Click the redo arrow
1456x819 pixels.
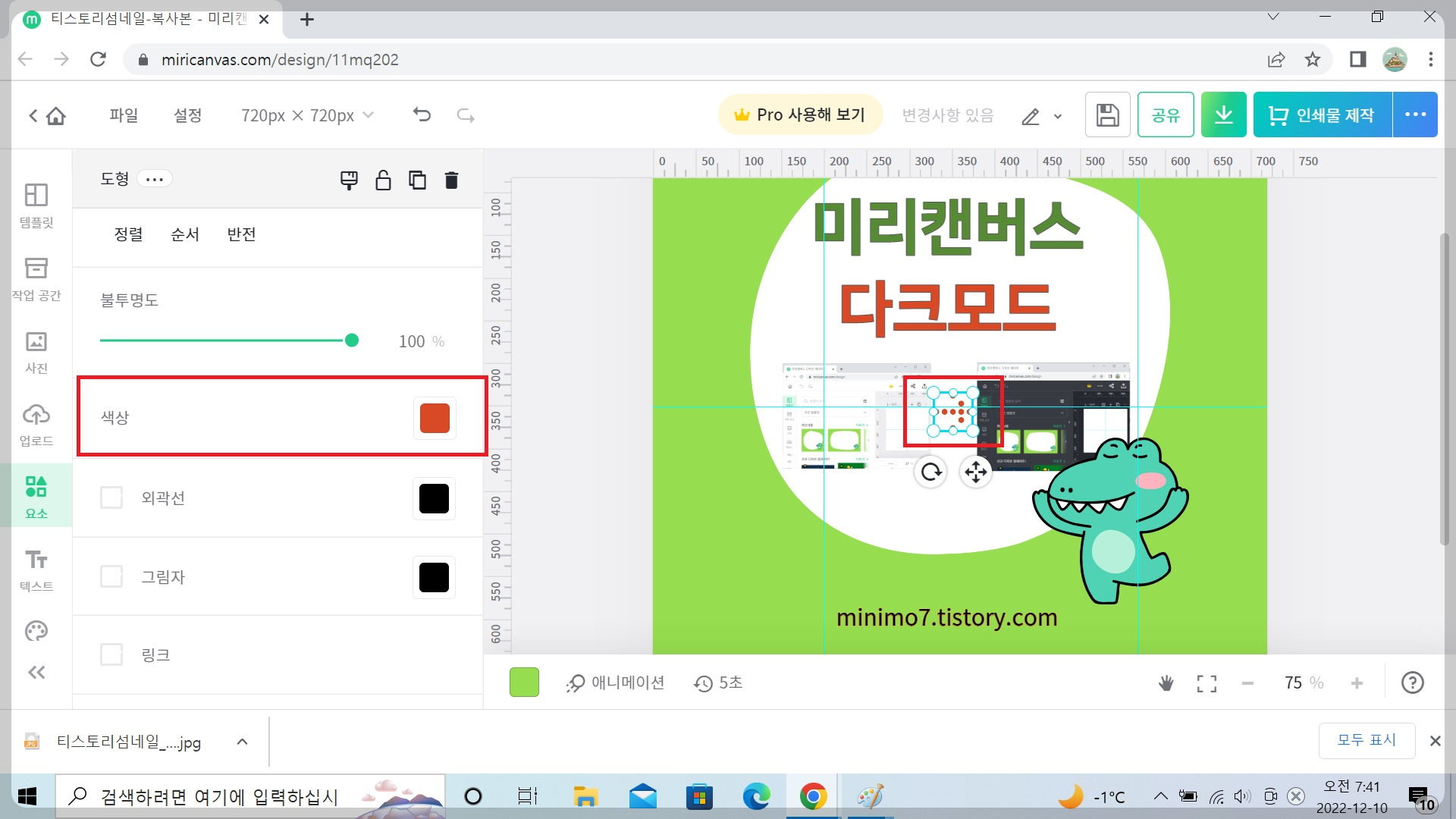466,115
